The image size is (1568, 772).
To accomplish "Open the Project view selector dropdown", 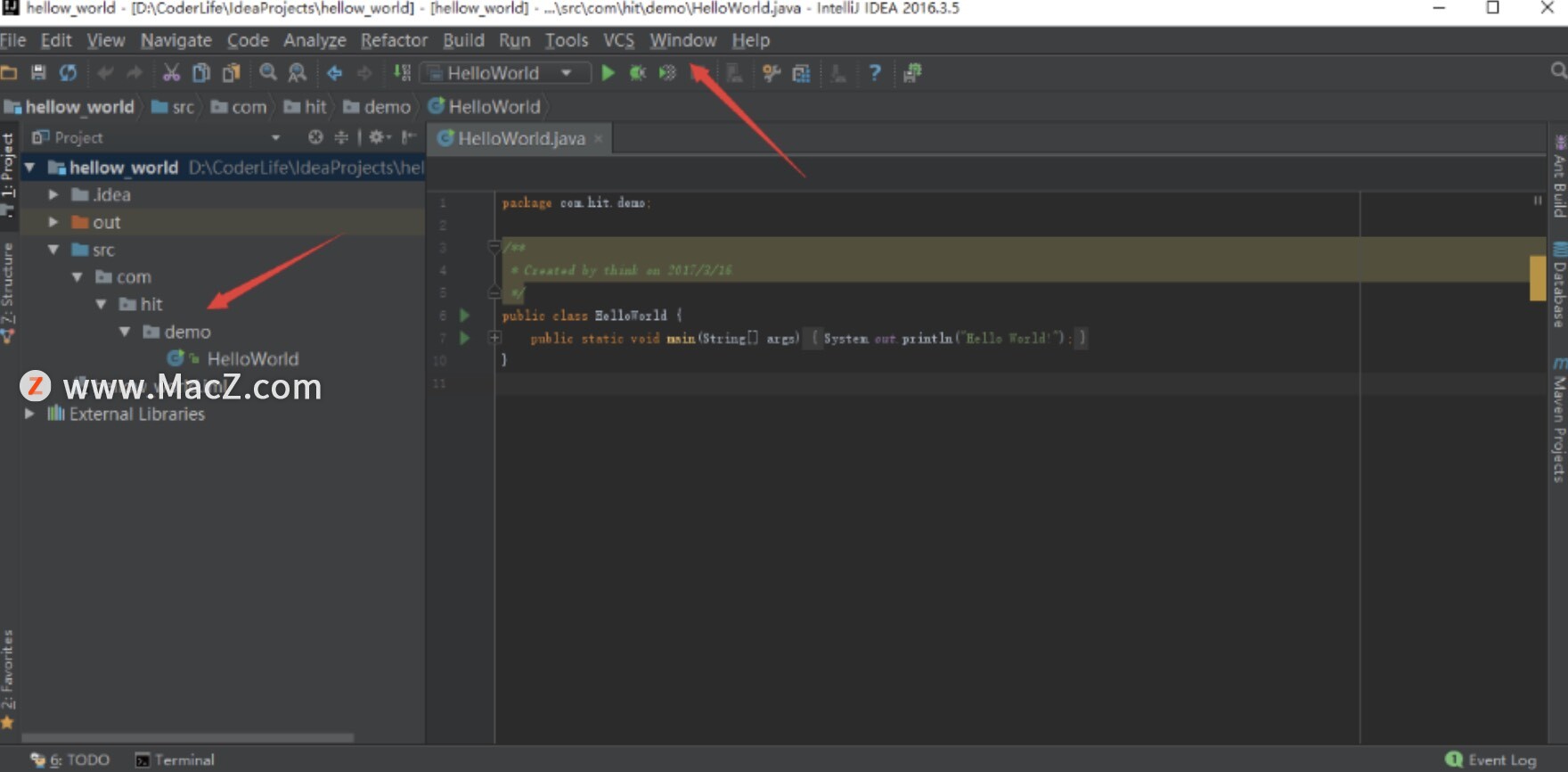I will coord(275,137).
